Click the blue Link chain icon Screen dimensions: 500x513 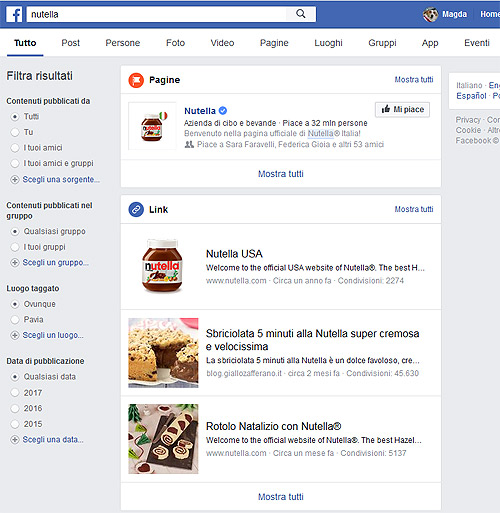(136, 209)
